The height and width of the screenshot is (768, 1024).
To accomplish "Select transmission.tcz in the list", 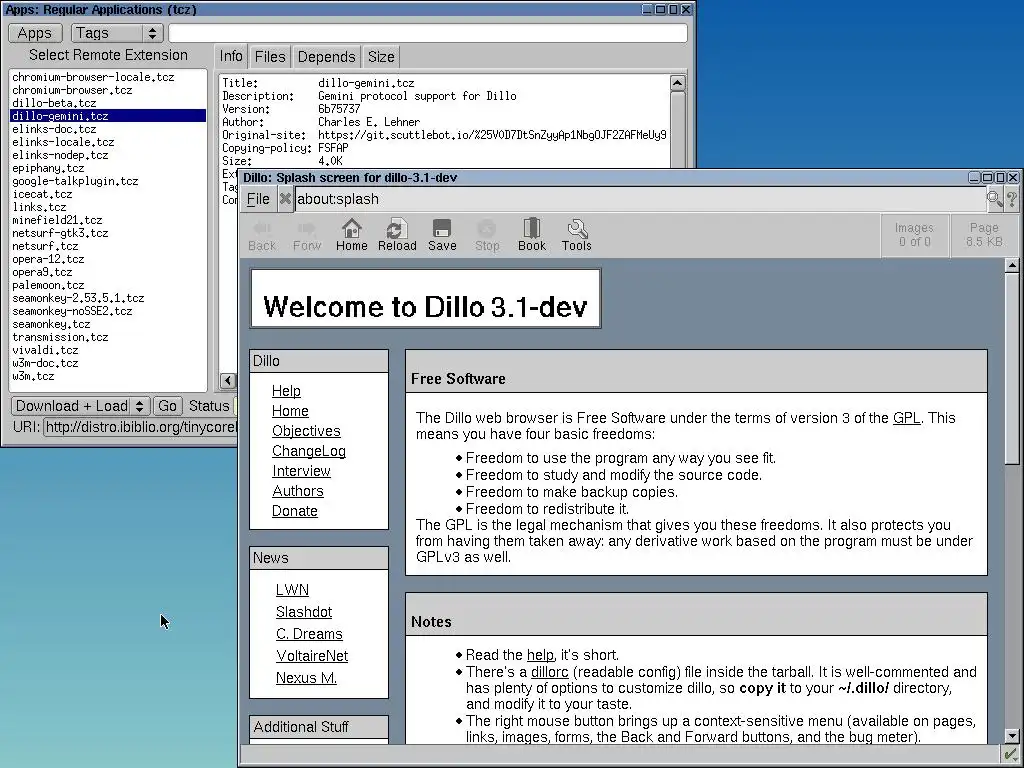I will 108,337.
